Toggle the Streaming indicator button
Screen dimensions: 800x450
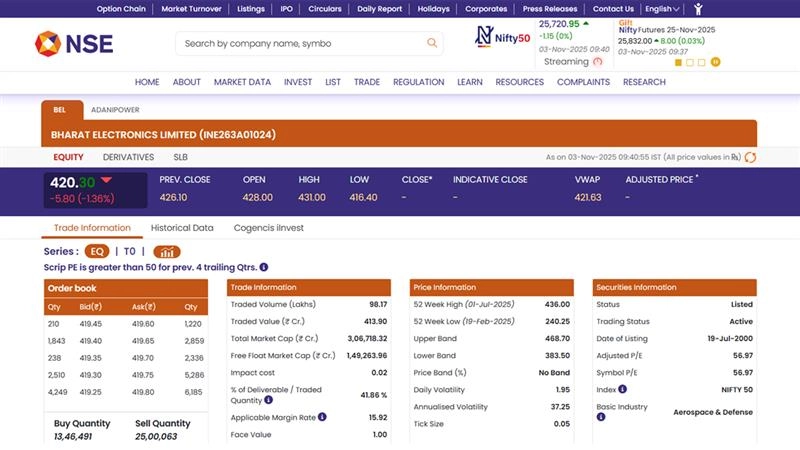coord(598,62)
